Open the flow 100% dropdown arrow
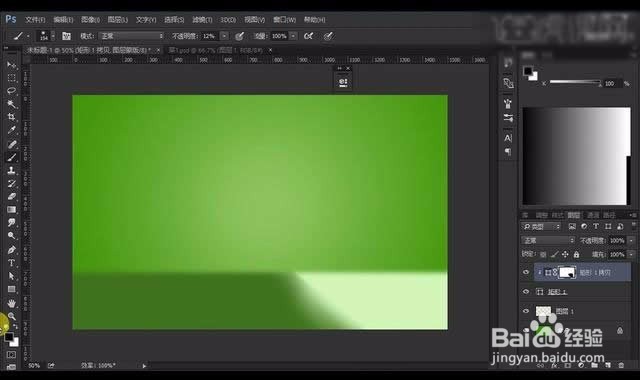This screenshot has width=640, height=380. pos(293,36)
